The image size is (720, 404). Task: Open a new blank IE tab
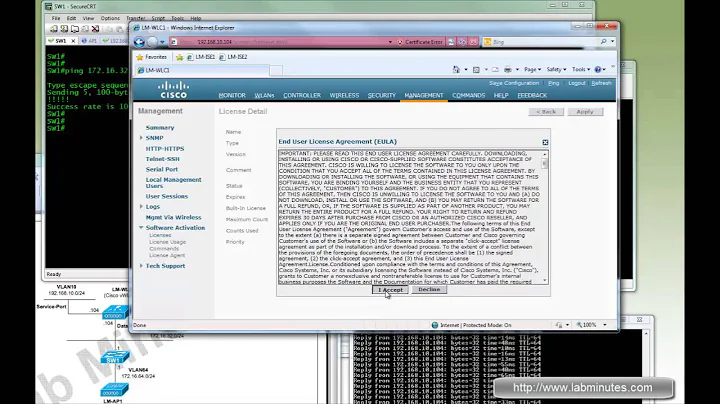[276, 70]
